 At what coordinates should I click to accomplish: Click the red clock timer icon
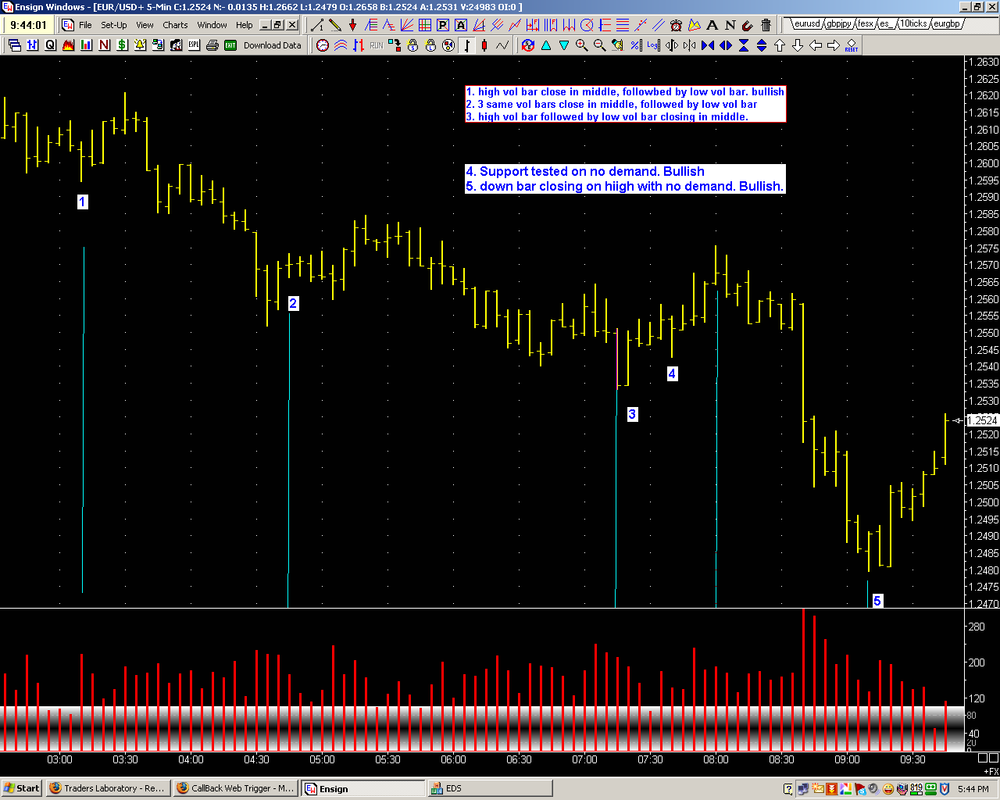coord(323,45)
